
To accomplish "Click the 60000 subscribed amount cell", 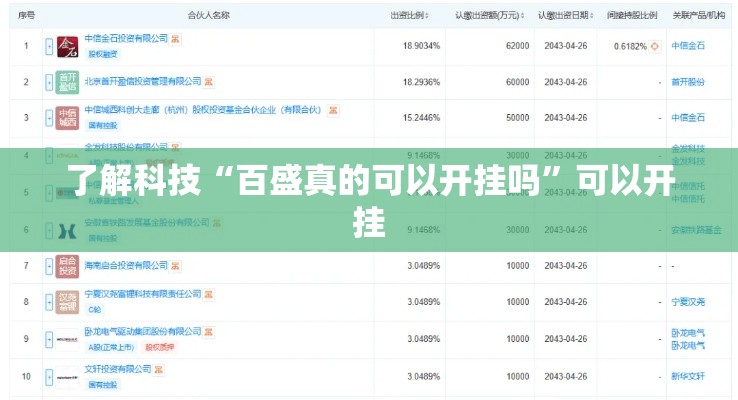I will pos(518,82).
